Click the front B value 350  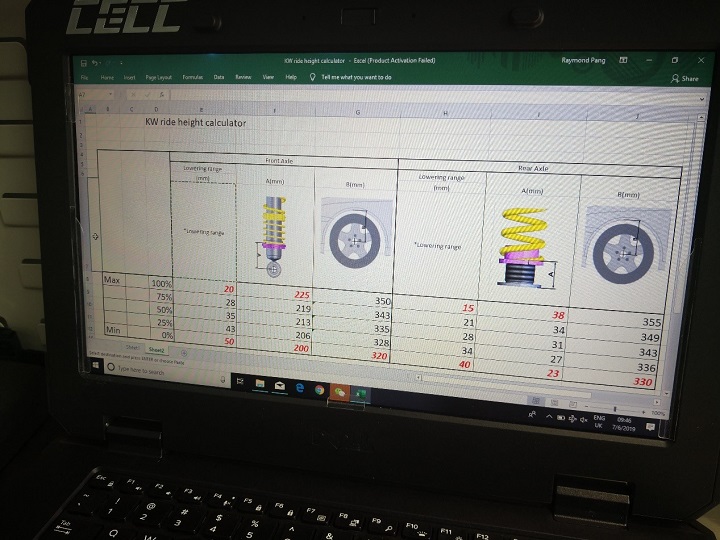coord(382,301)
